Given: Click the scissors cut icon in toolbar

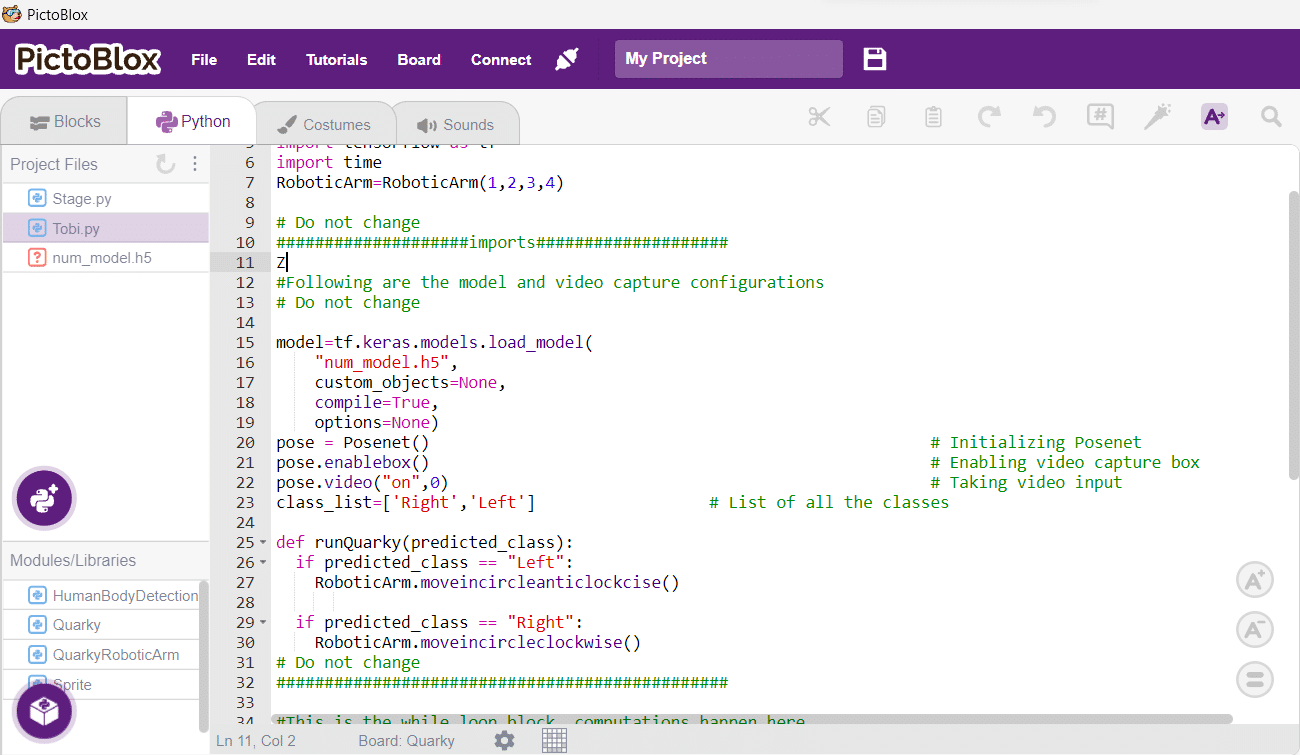Looking at the screenshot, I should click(819, 117).
